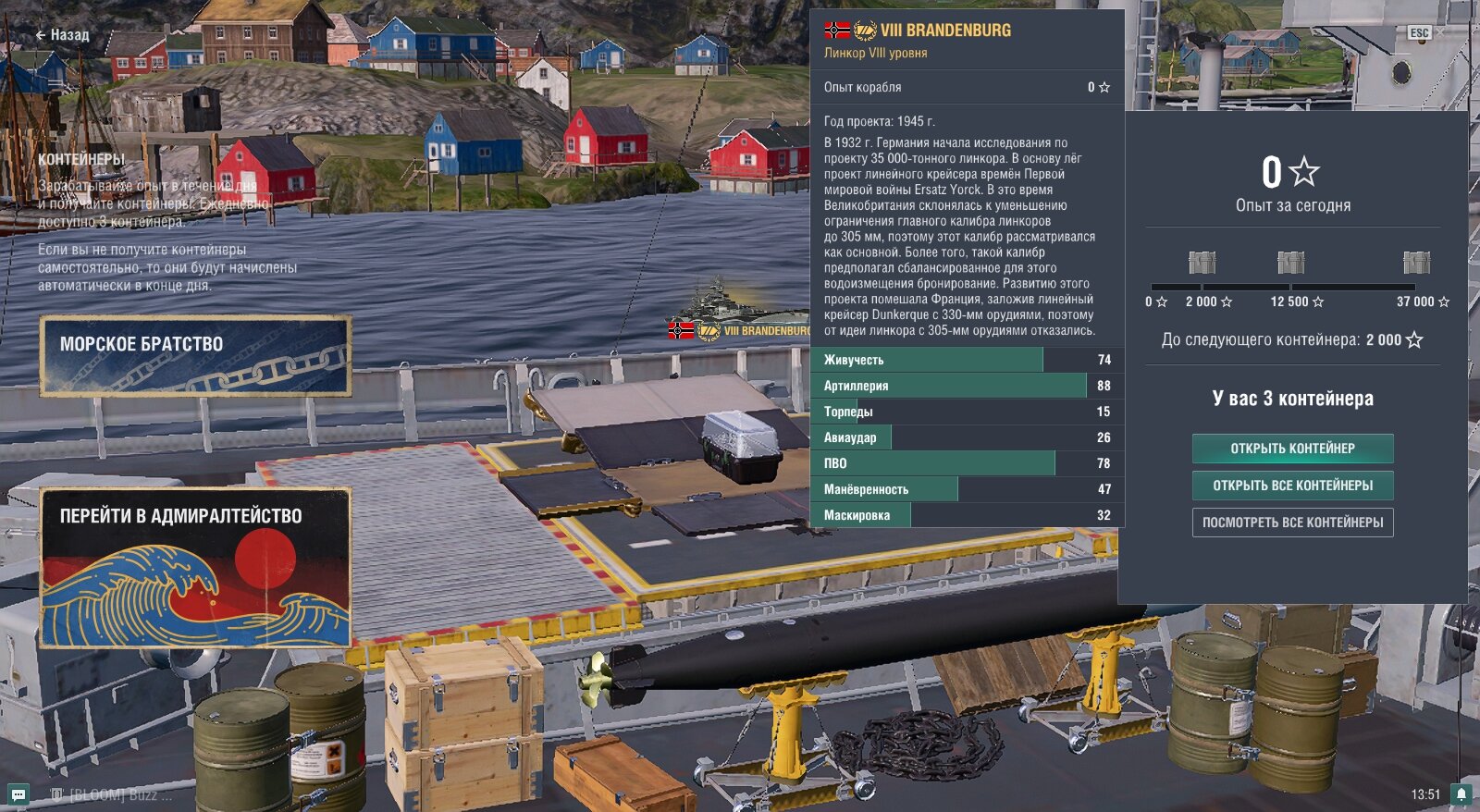Select the container icon above 2 000

(1202, 263)
